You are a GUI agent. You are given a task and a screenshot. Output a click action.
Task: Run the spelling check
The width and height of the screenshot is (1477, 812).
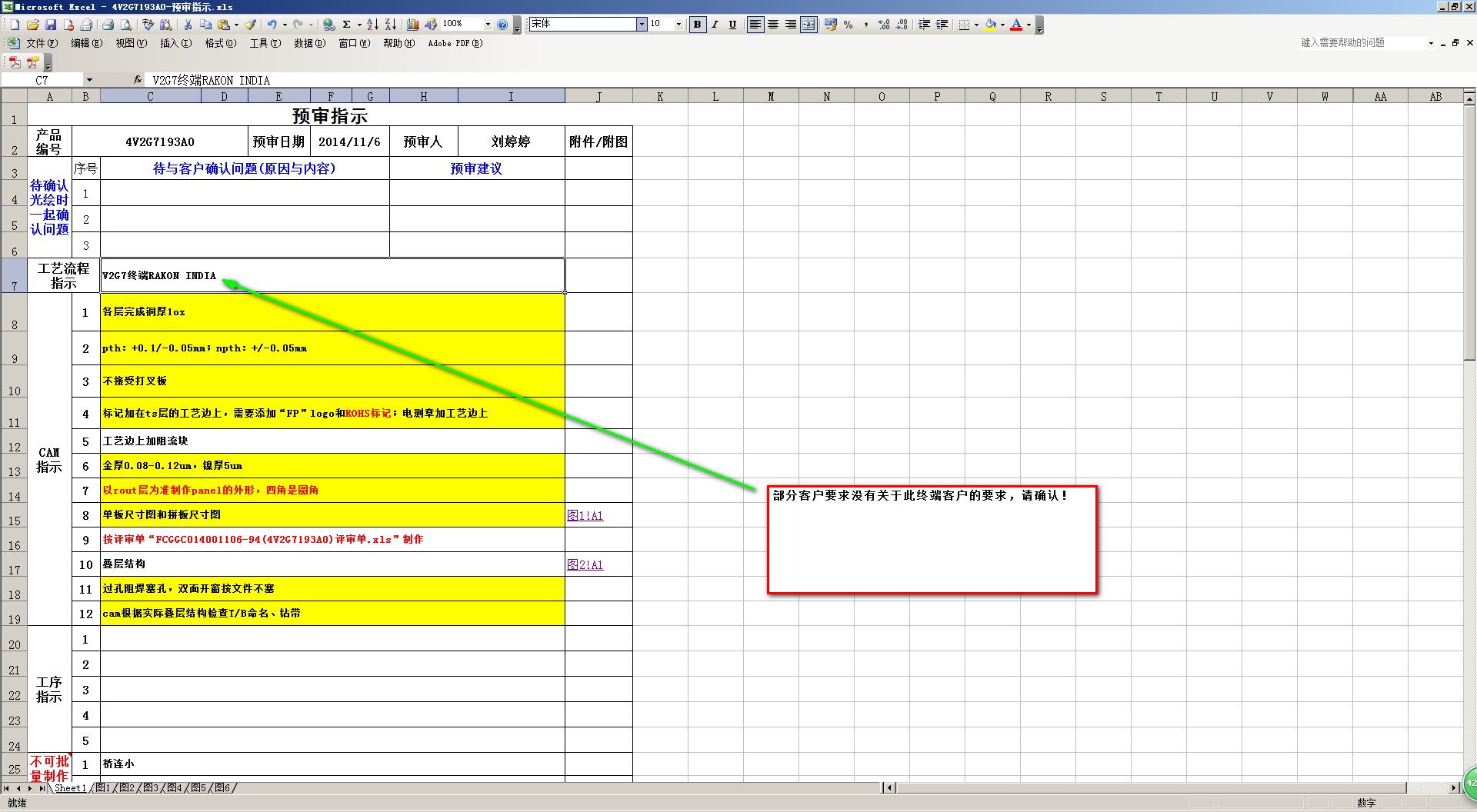[148, 25]
